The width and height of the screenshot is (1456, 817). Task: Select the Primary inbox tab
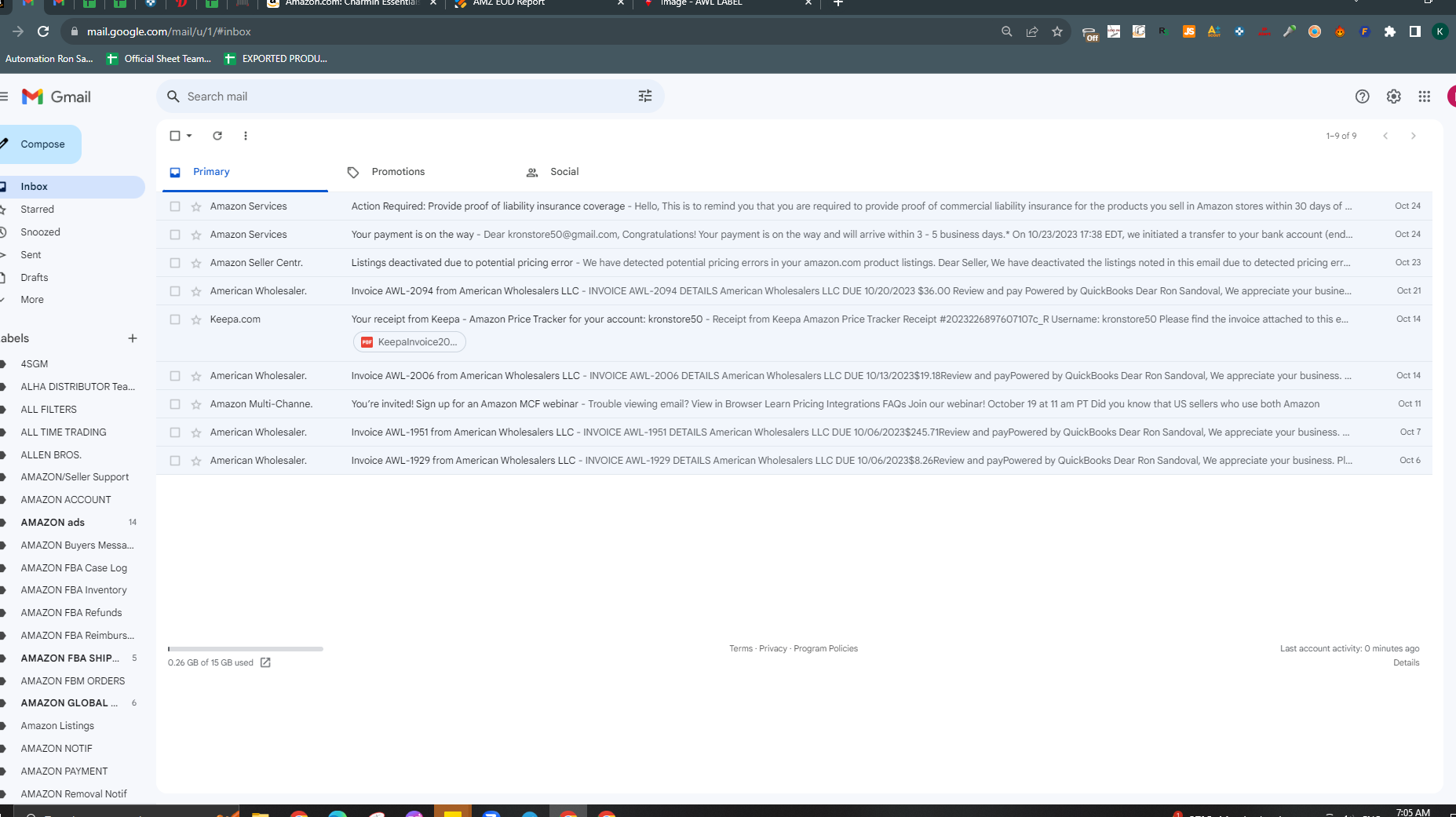click(245, 172)
